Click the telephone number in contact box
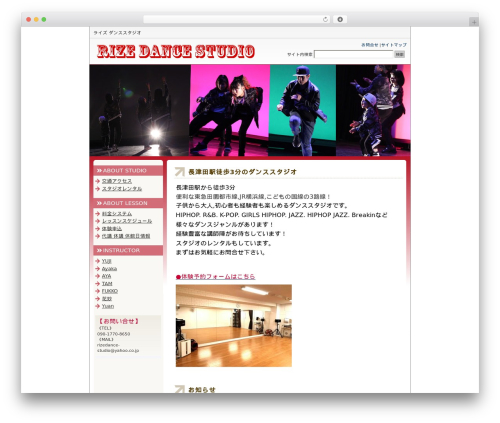 tap(113, 334)
